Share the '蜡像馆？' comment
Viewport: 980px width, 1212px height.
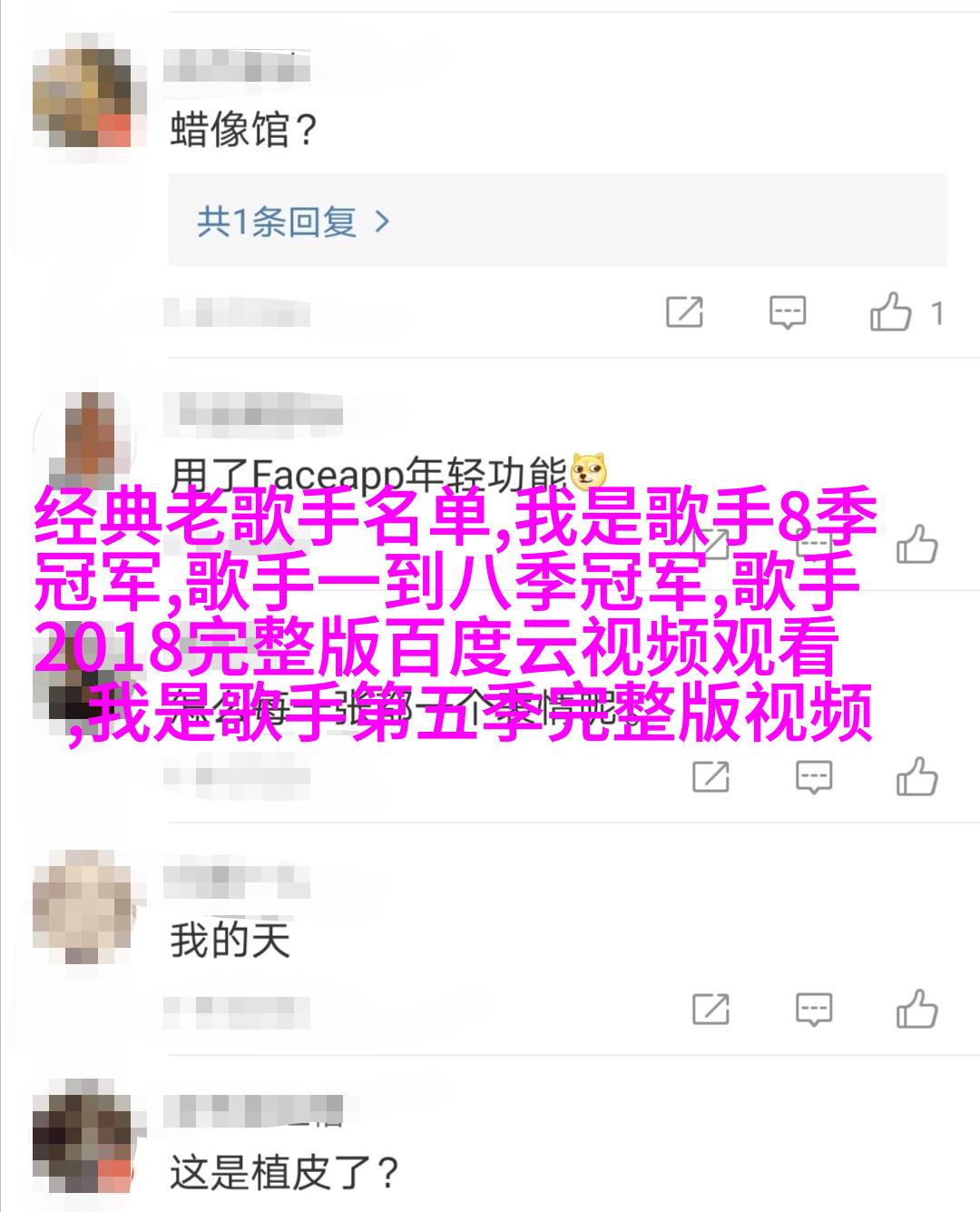(x=684, y=312)
